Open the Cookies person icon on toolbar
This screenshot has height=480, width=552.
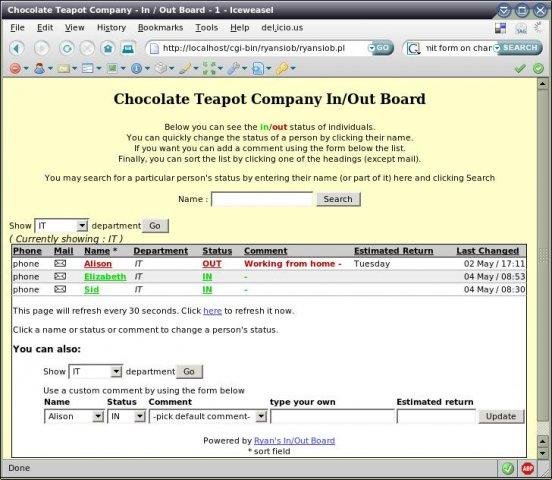click(x=39, y=68)
